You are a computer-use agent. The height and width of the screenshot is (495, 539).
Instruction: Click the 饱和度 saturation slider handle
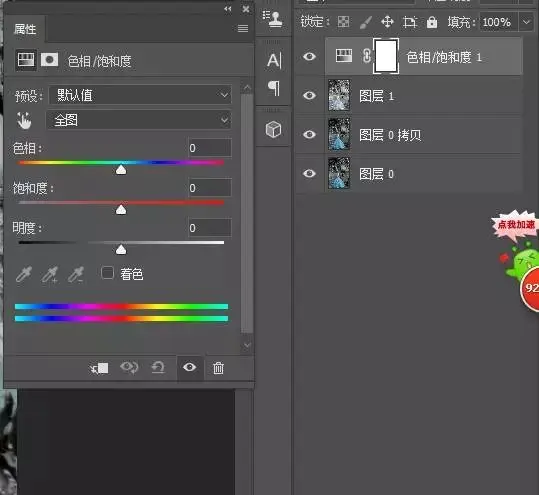tap(121, 209)
